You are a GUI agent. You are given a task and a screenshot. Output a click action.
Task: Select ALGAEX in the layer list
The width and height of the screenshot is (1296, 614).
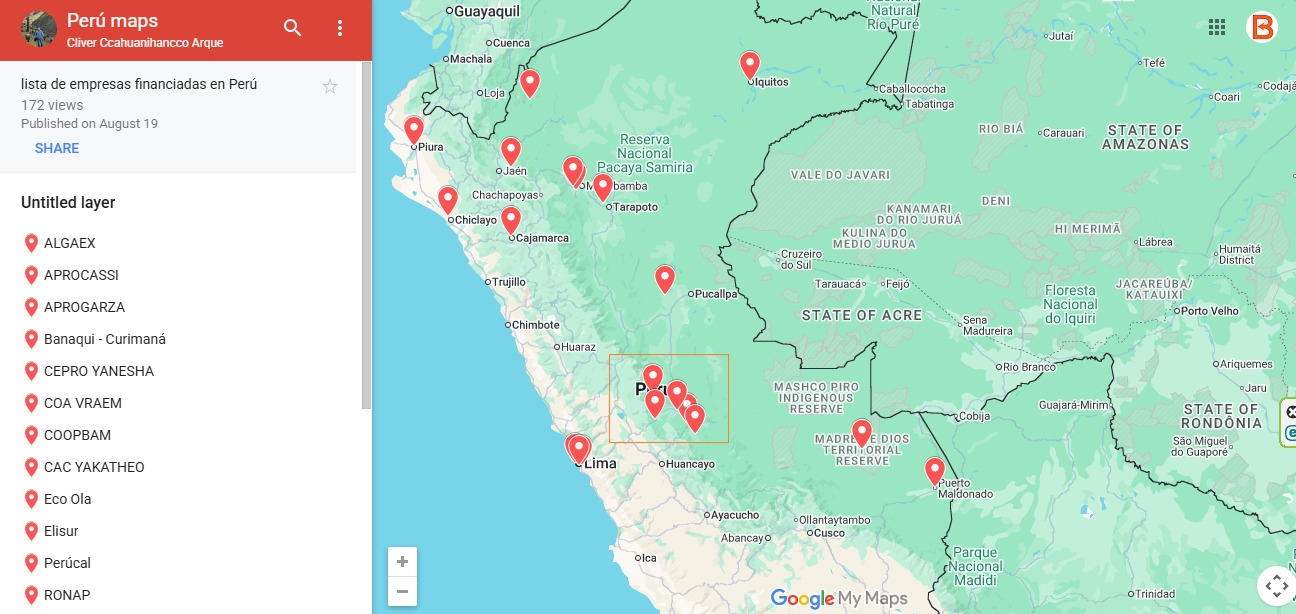click(69, 243)
